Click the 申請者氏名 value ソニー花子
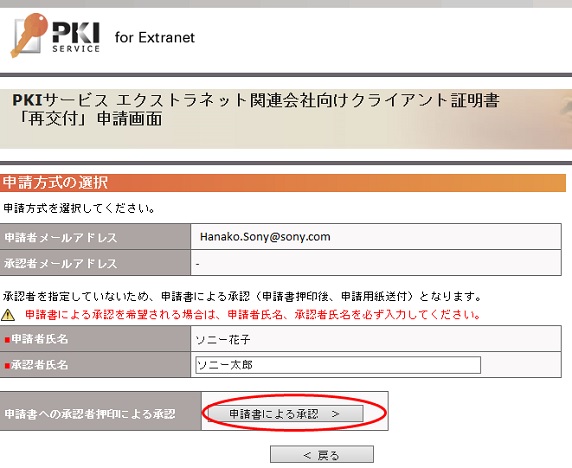The height and width of the screenshot is (468, 572). tap(223, 340)
